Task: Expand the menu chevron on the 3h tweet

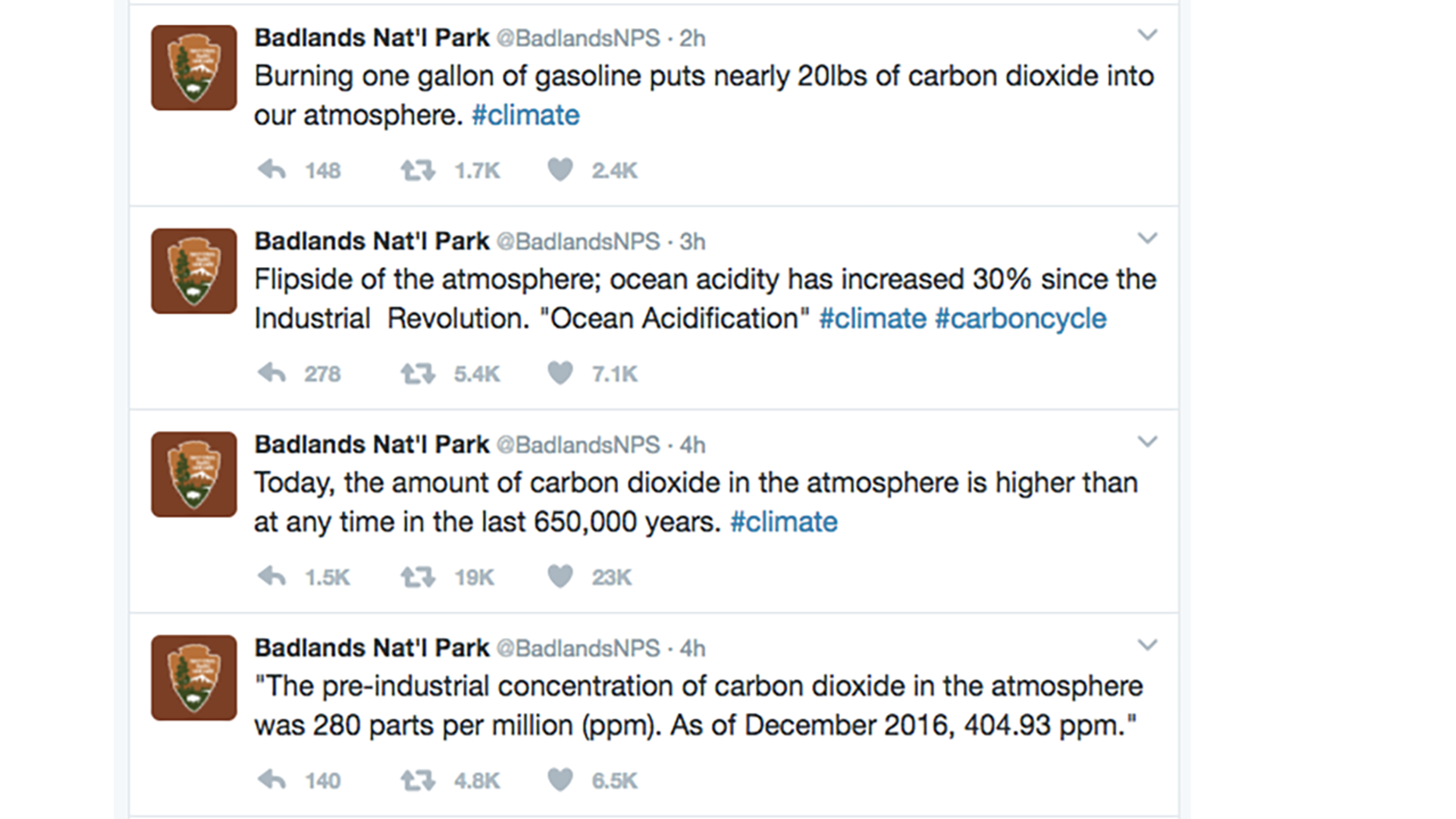Action: click(x=1147, y=238)
